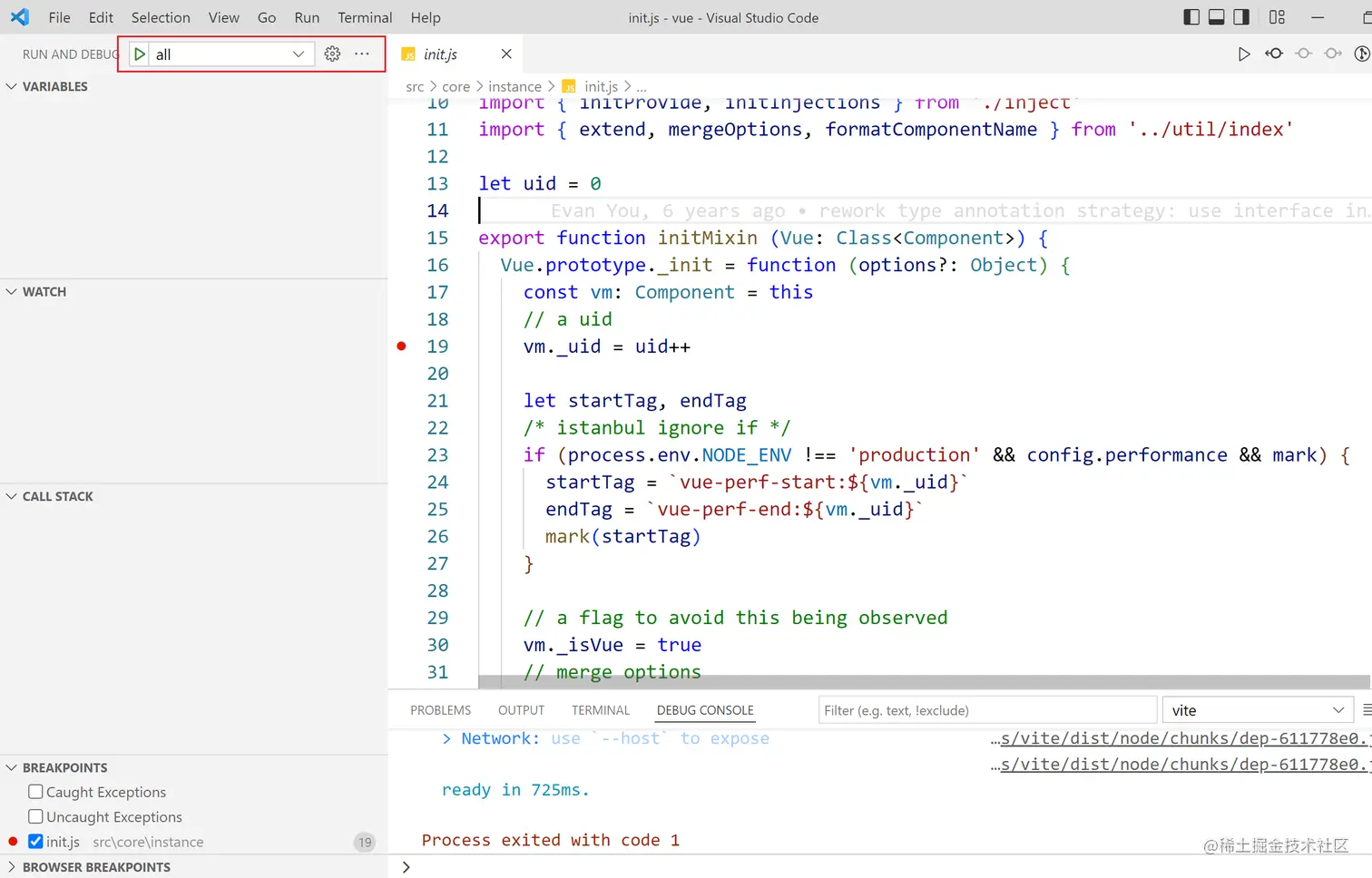Image resolution: width=1372 pixels, height=878 pixels.
Task: Click the 'core' breadcrumb
Action: point(456,86)
